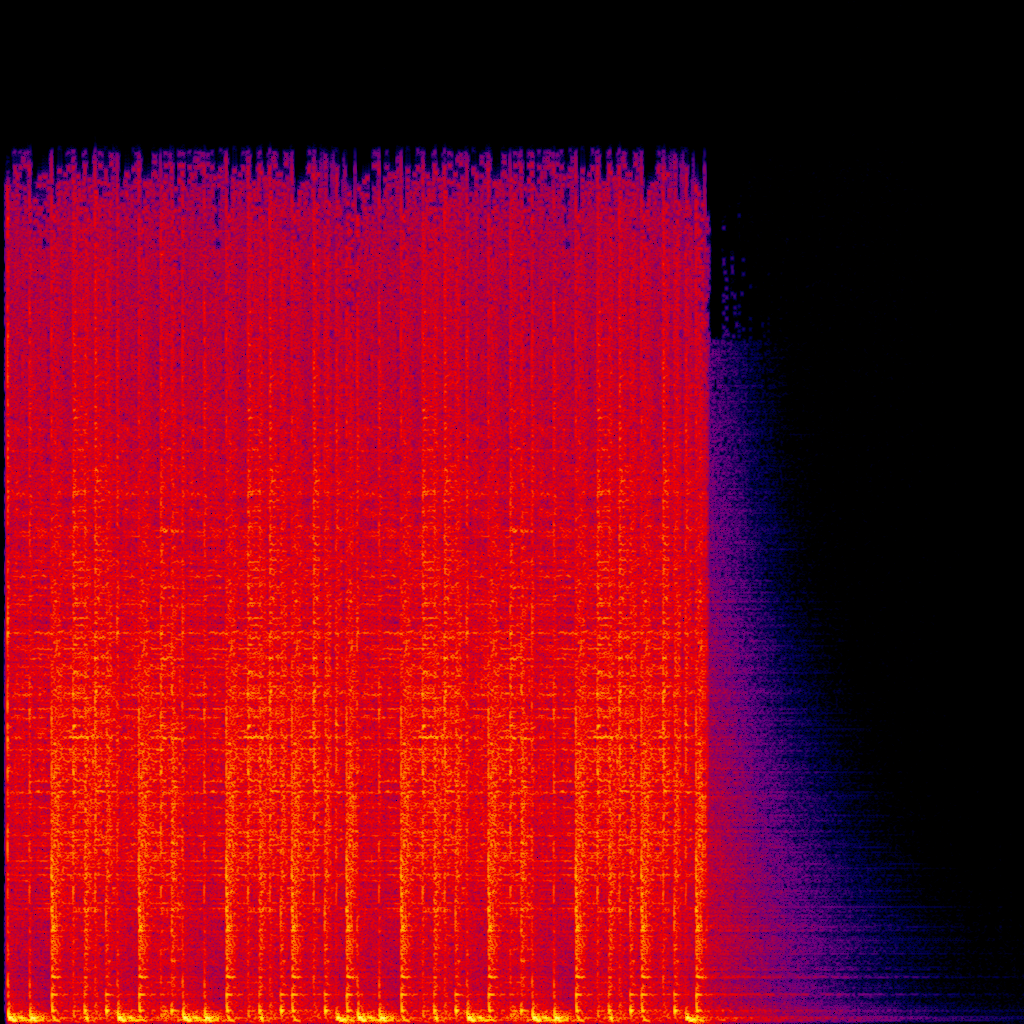
Task: Click the orange low-frequency area near bottom center
Action: point(400,900)
